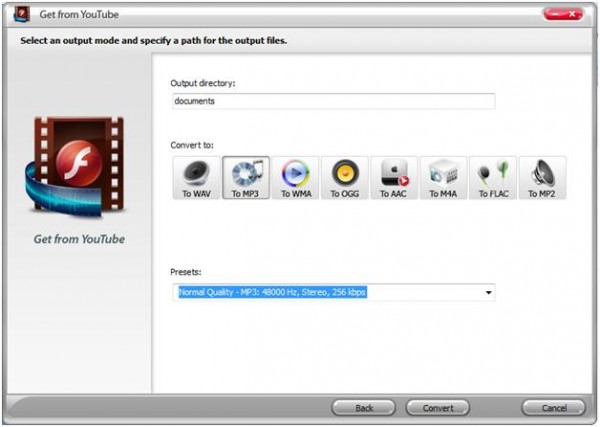Click the Flash filmstrip logo in the left panel
This screenshot has height=427, width=600.
(x=75, y=166)
